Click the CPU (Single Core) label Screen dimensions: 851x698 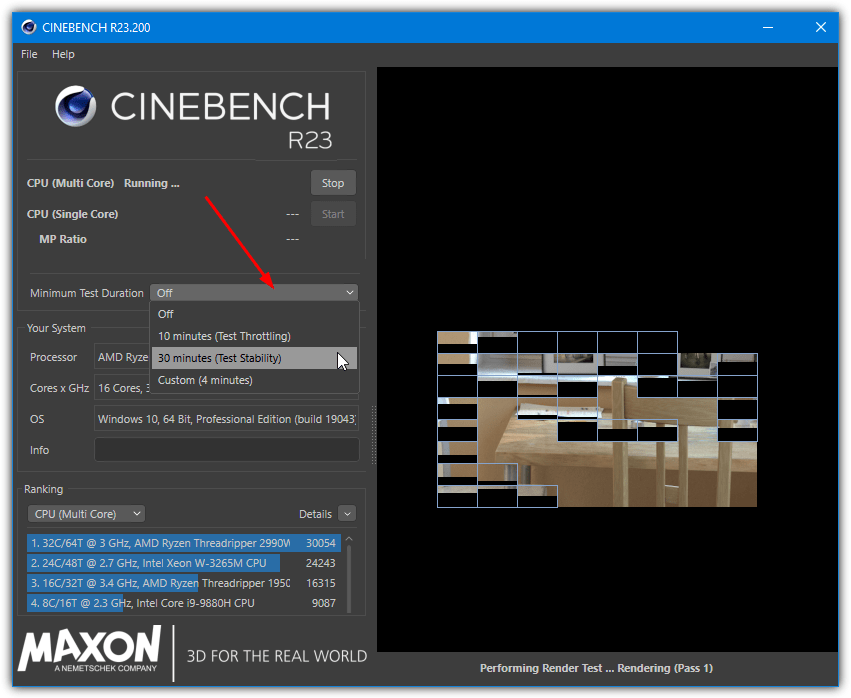(73, 214)
